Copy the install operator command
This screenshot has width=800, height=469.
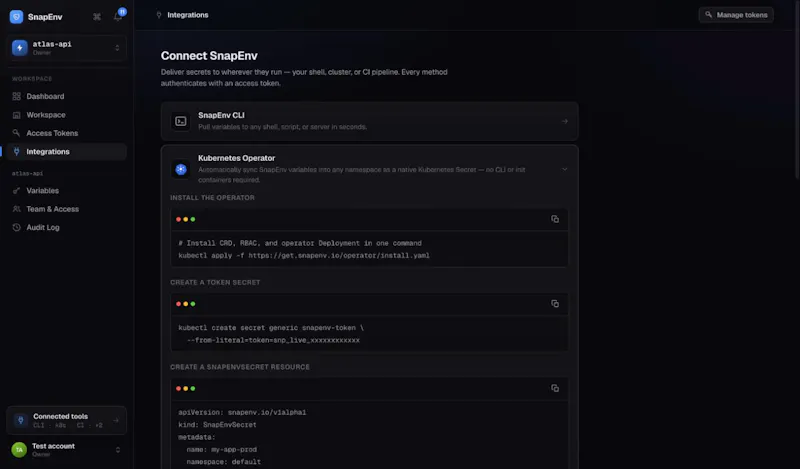(555, 219)
